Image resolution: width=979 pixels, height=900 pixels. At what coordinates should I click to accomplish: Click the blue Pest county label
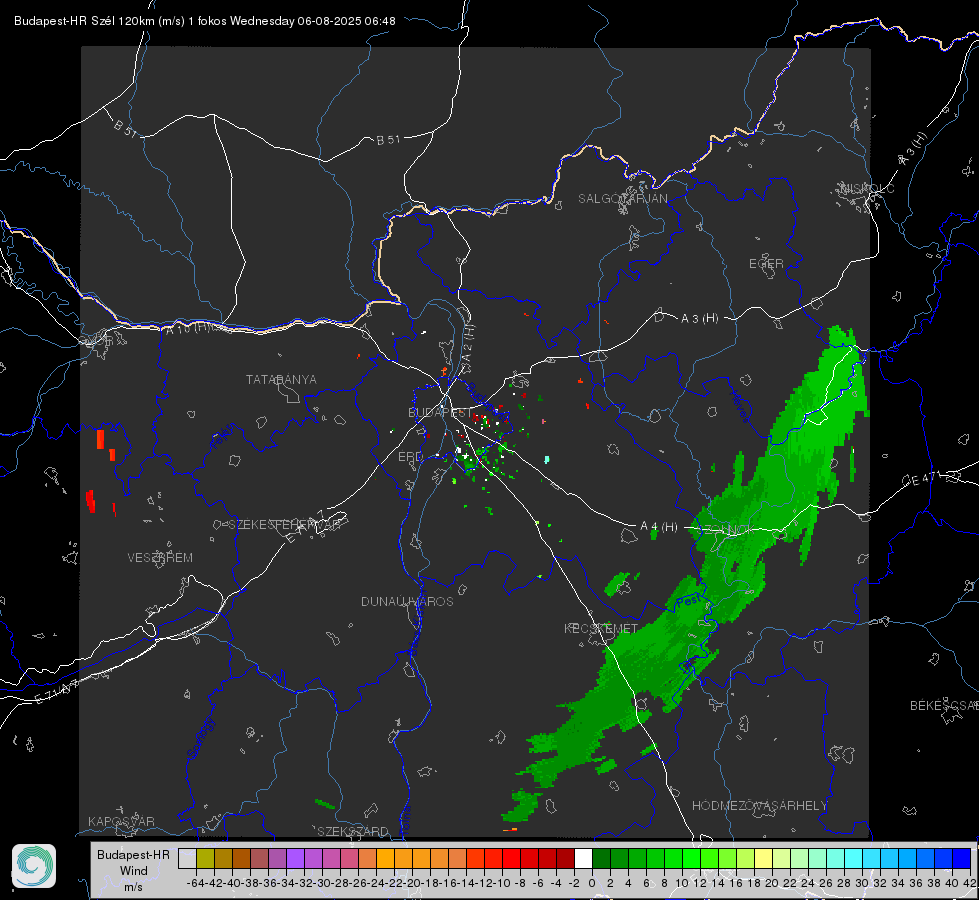click(x=689, y=601)
